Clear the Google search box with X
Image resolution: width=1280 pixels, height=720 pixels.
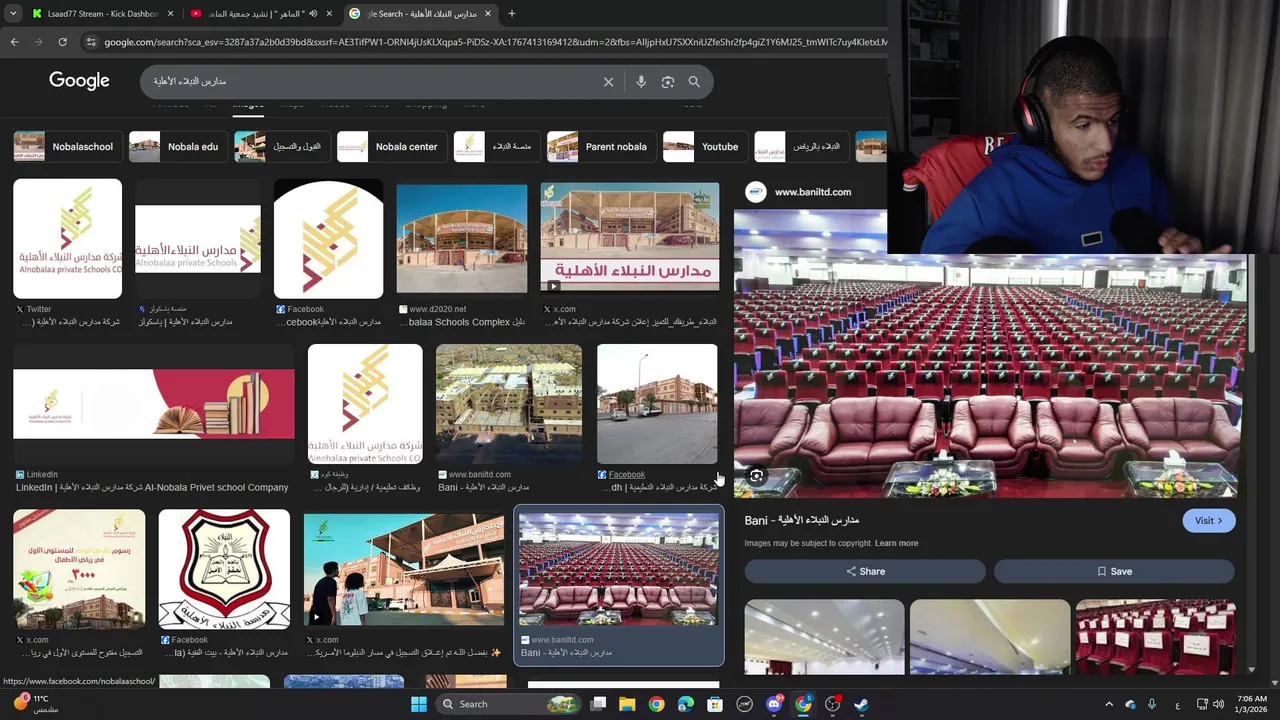tap(608, 82)
